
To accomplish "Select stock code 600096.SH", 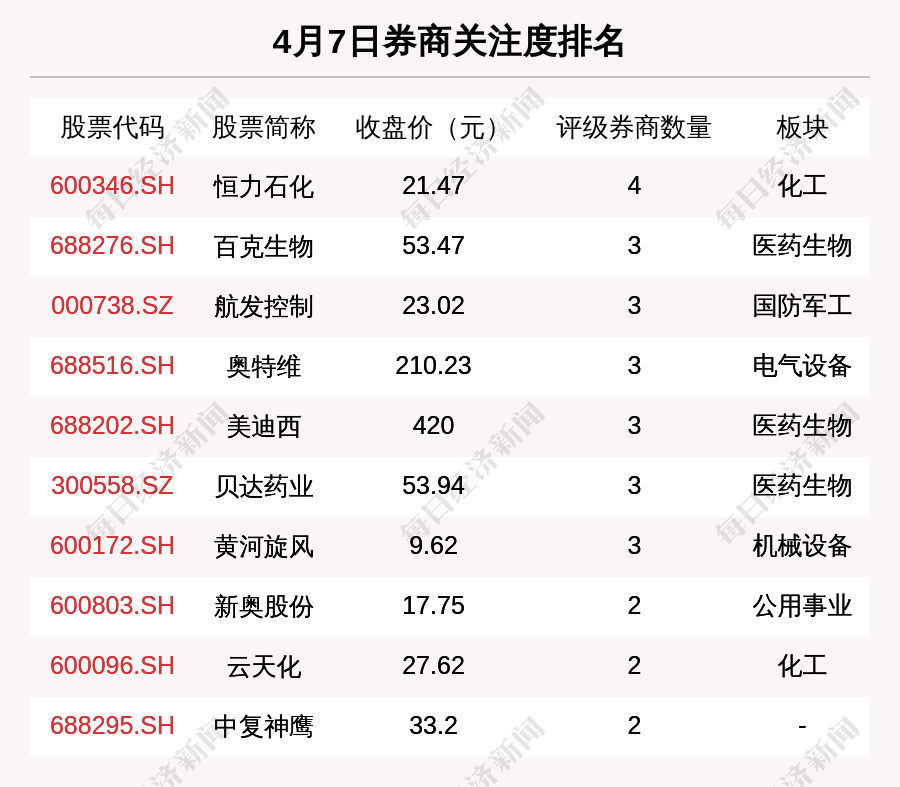I will coord(112,666).
